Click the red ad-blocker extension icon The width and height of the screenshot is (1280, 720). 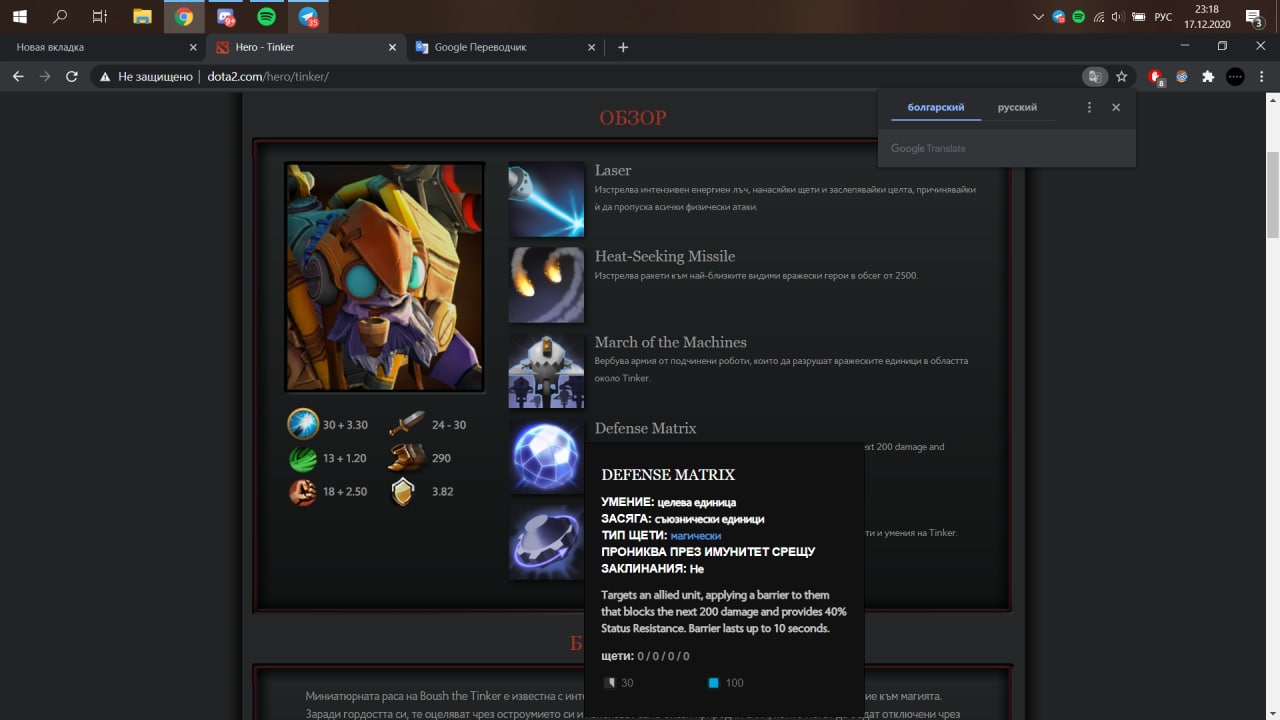coord(1156,76)
